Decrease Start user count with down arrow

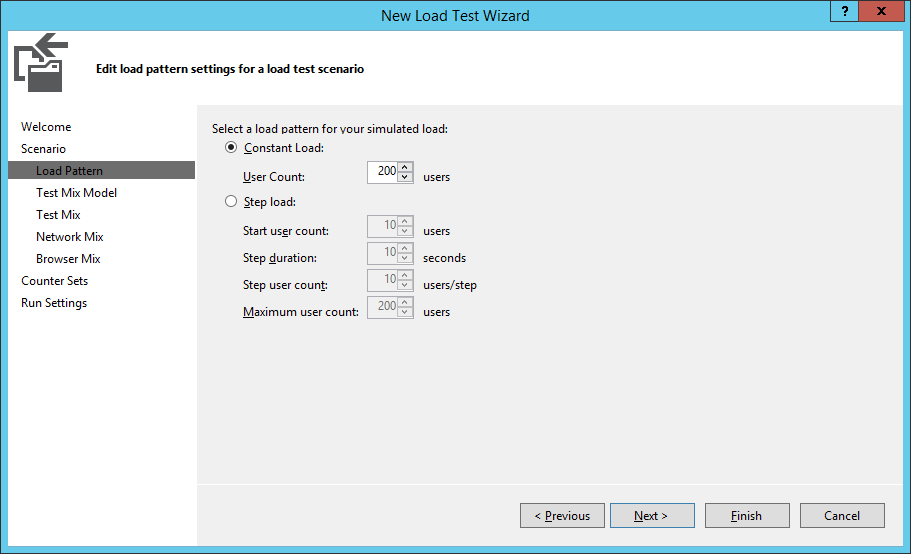click(405, 231)
